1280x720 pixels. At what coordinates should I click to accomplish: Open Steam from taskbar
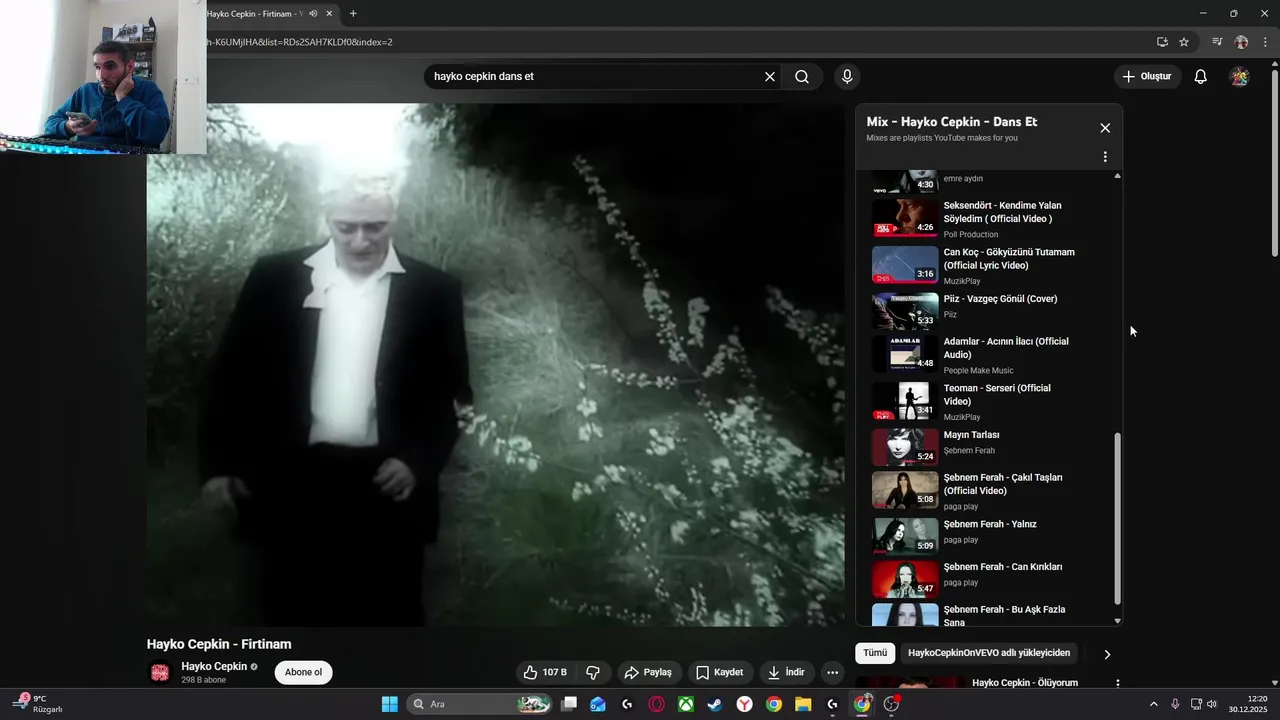[715, 704]
